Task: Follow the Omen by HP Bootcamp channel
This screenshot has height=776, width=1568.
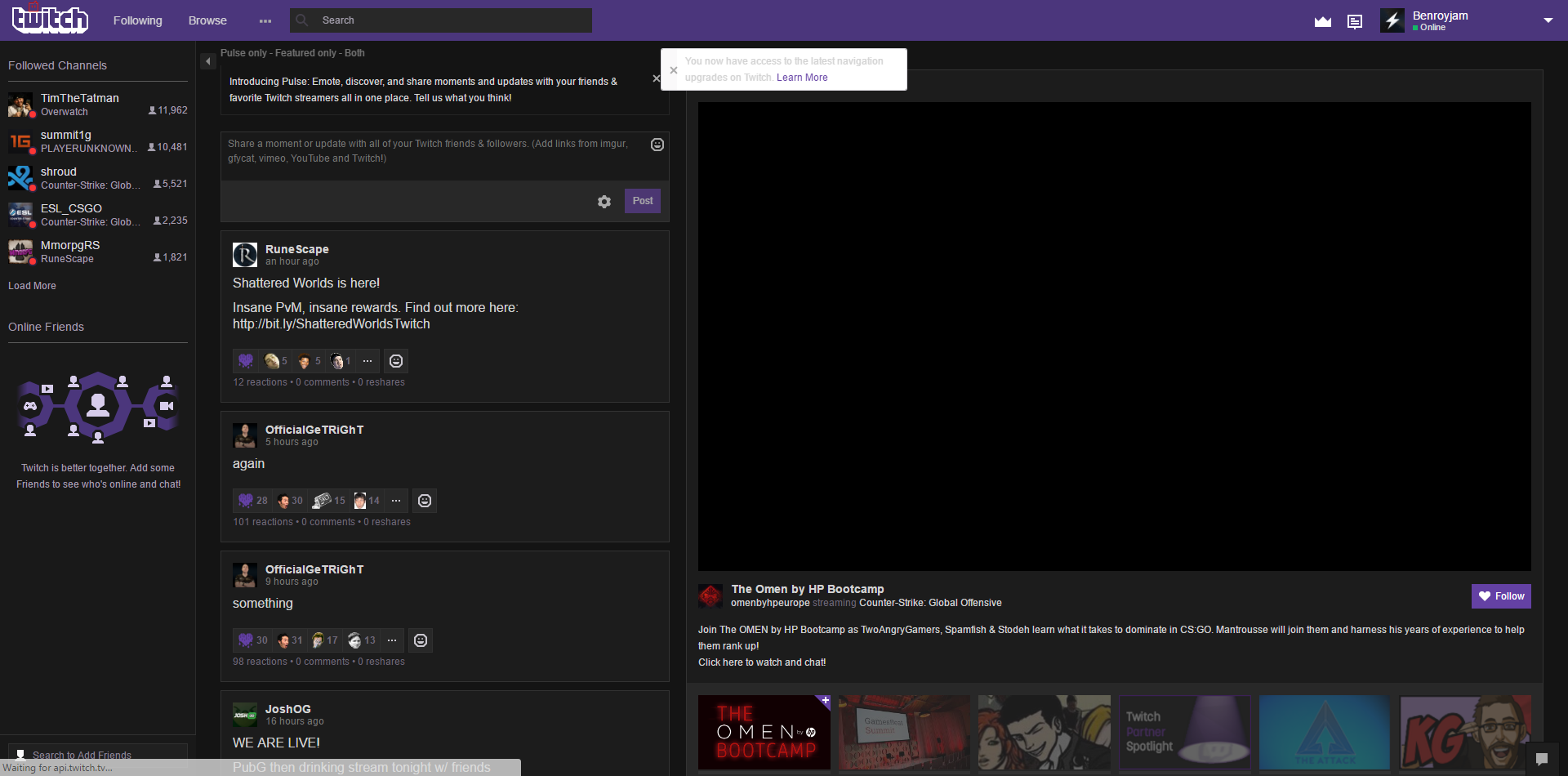Action: (x=1501, y=596)
